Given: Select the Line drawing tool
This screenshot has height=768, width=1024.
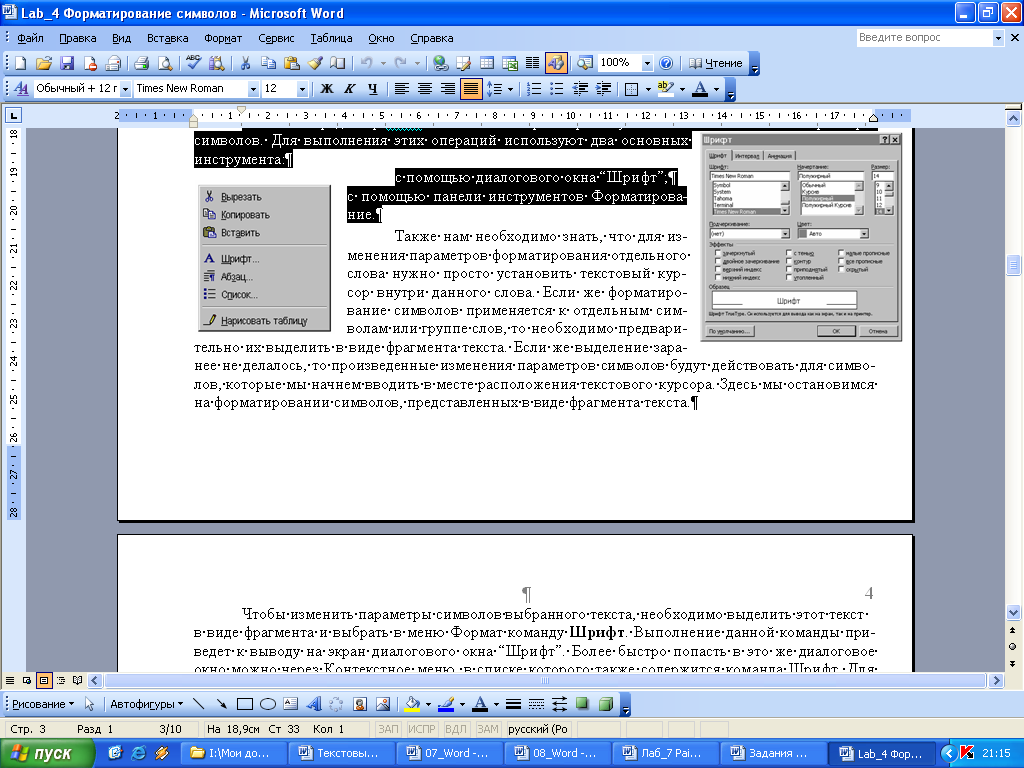Looking at the screenshot, I should click(199, 704).
